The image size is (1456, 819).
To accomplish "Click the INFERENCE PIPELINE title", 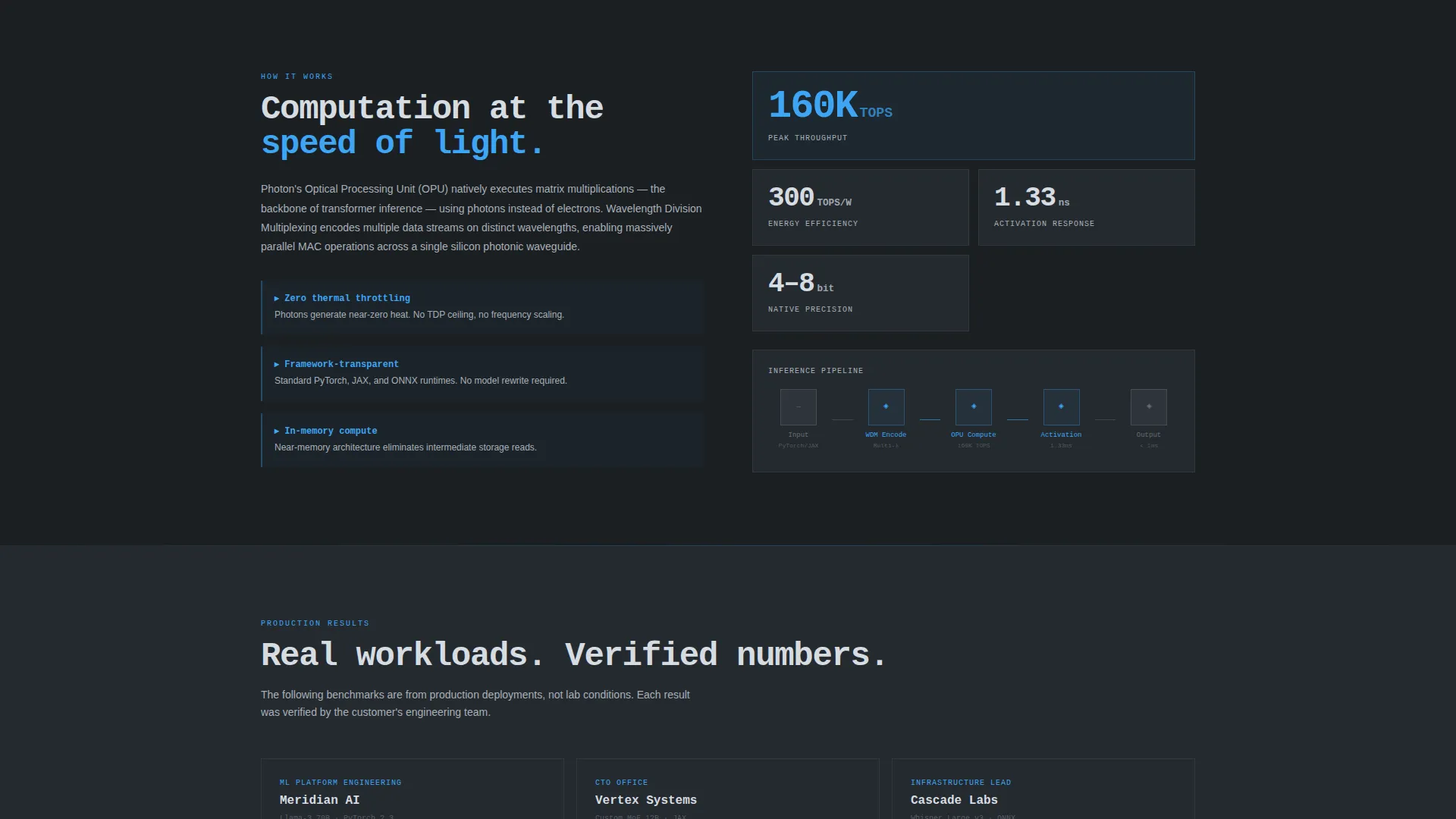I will point(815,371).
